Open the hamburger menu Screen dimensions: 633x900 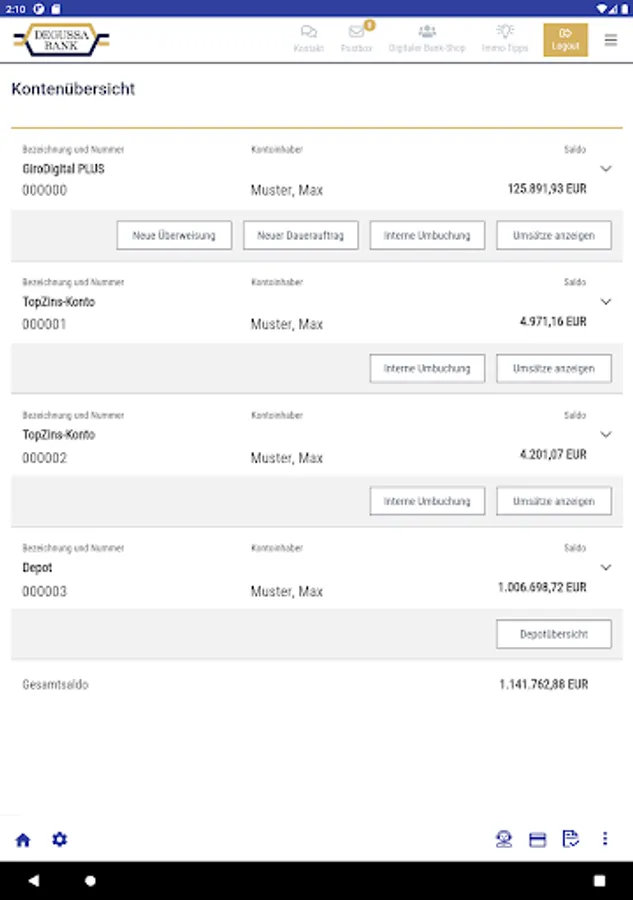pos(611,40)
